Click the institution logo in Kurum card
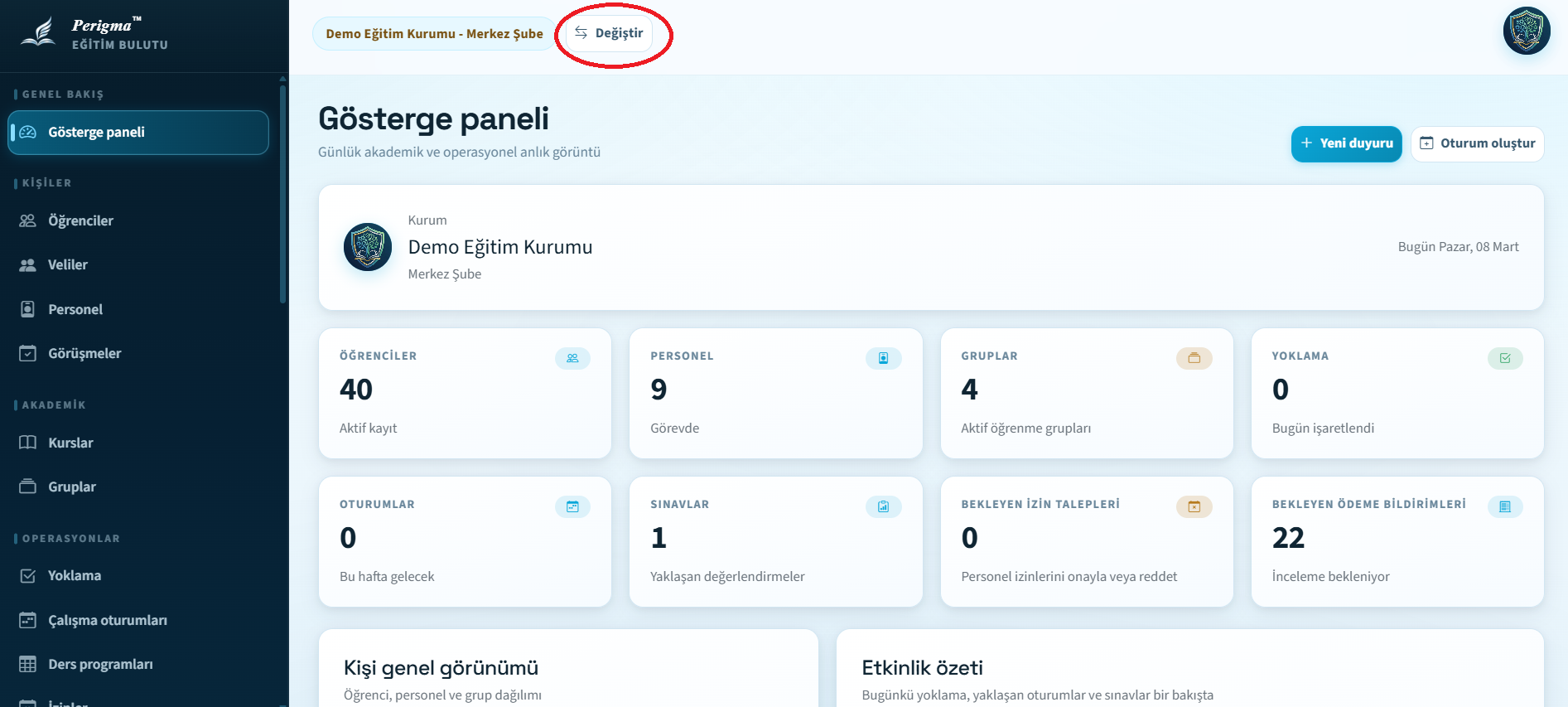Viewport: 1568px width, 707px height. (x=368, y=247)
